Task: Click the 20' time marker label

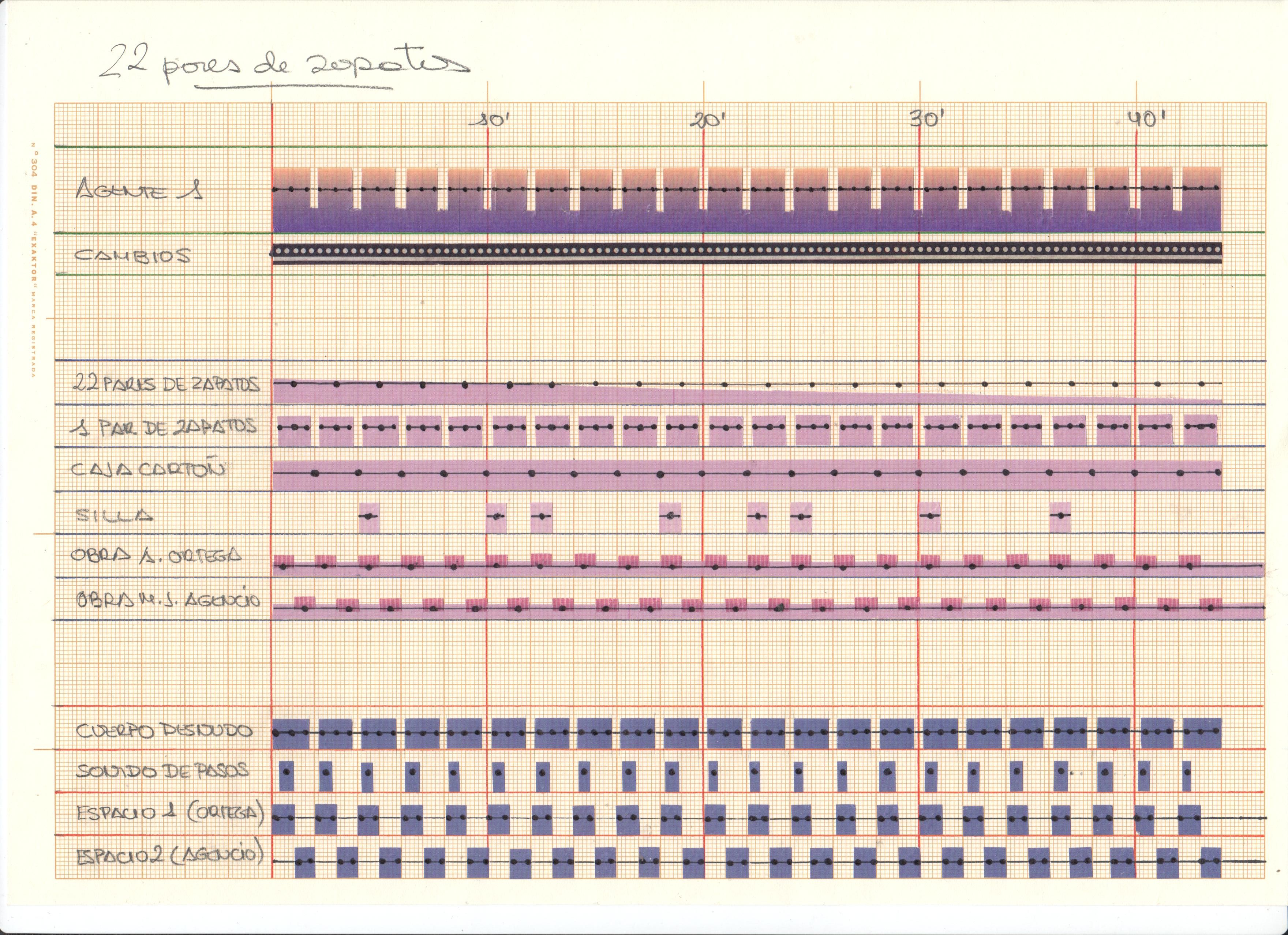Action: point(708,120)
